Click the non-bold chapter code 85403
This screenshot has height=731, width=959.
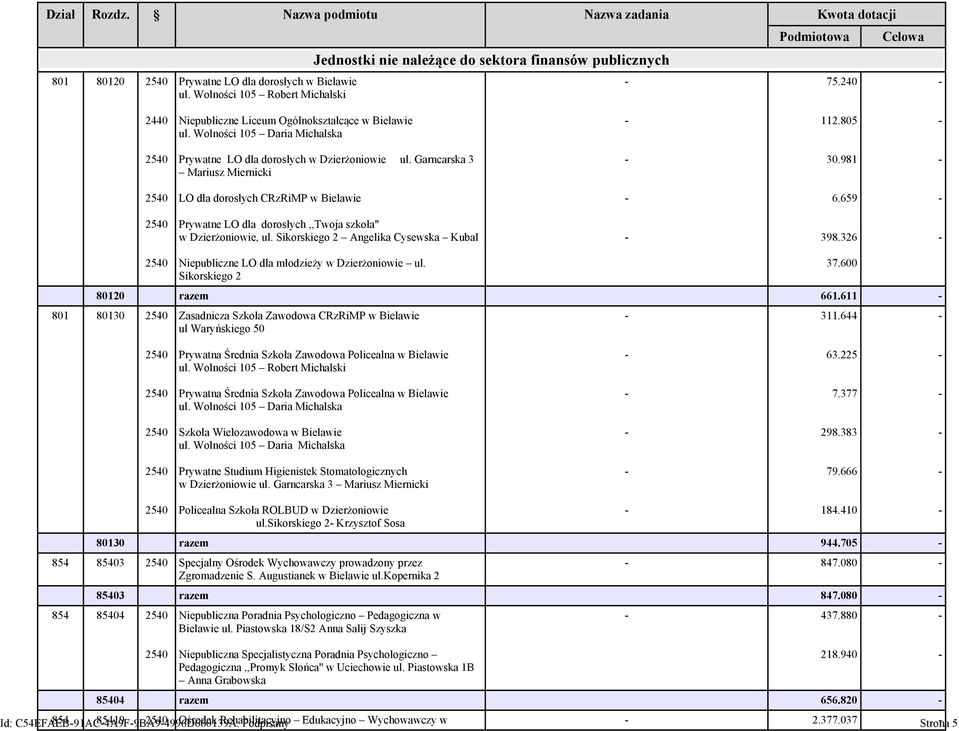click(111, 563)
